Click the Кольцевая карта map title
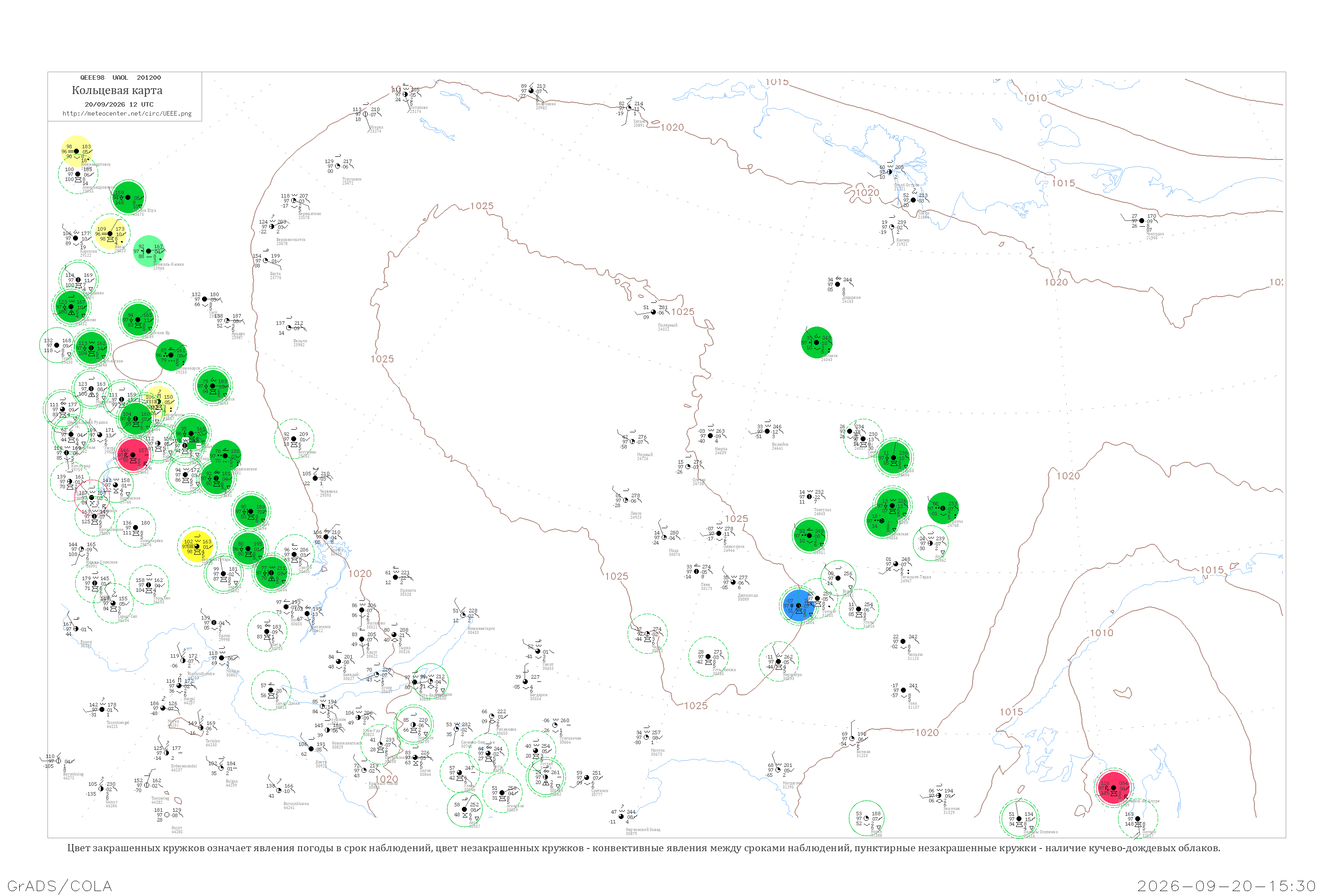1344x896 pixels. click(x=117, y=90)
